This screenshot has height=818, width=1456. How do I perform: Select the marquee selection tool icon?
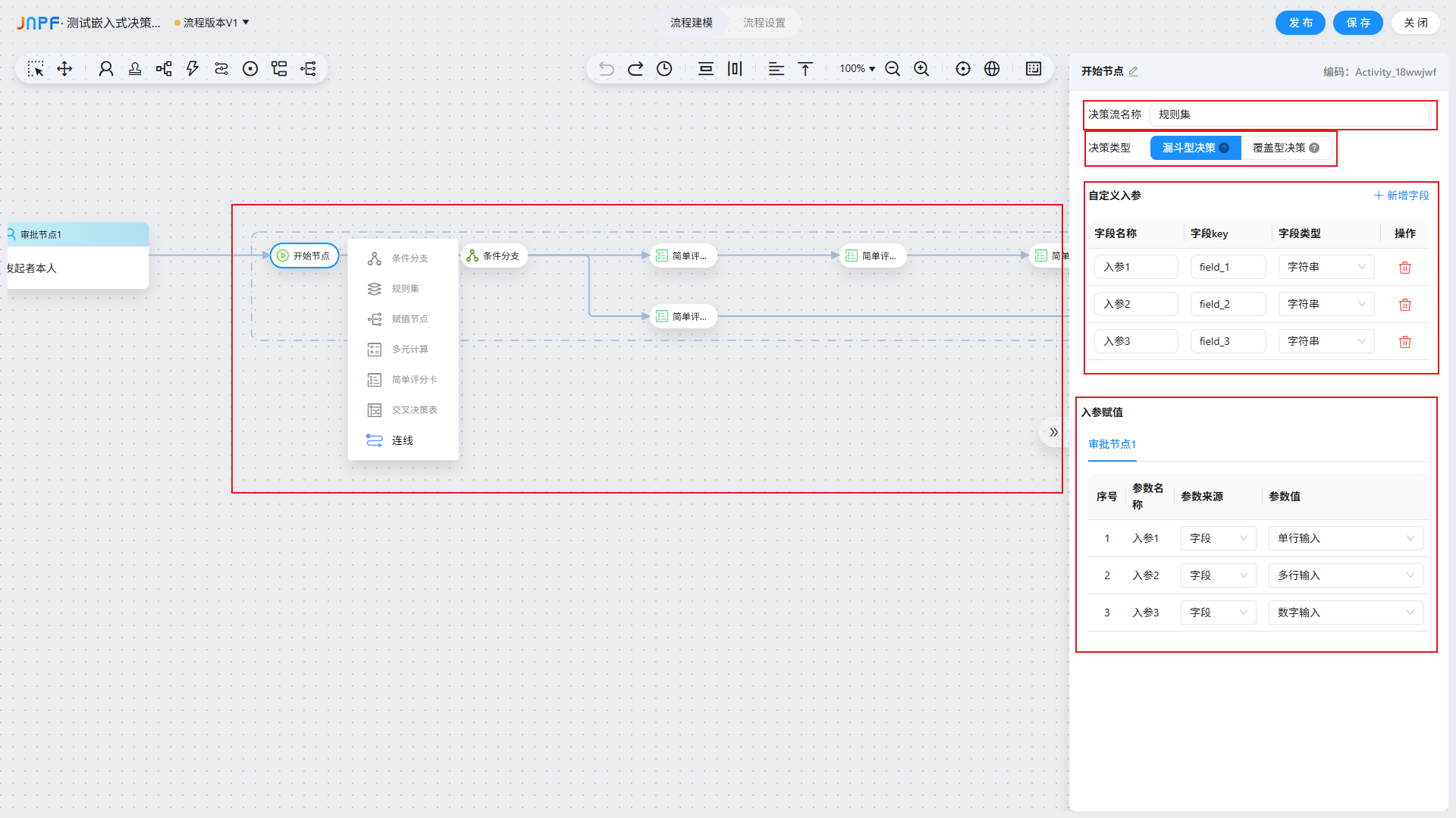pos(36,69)
